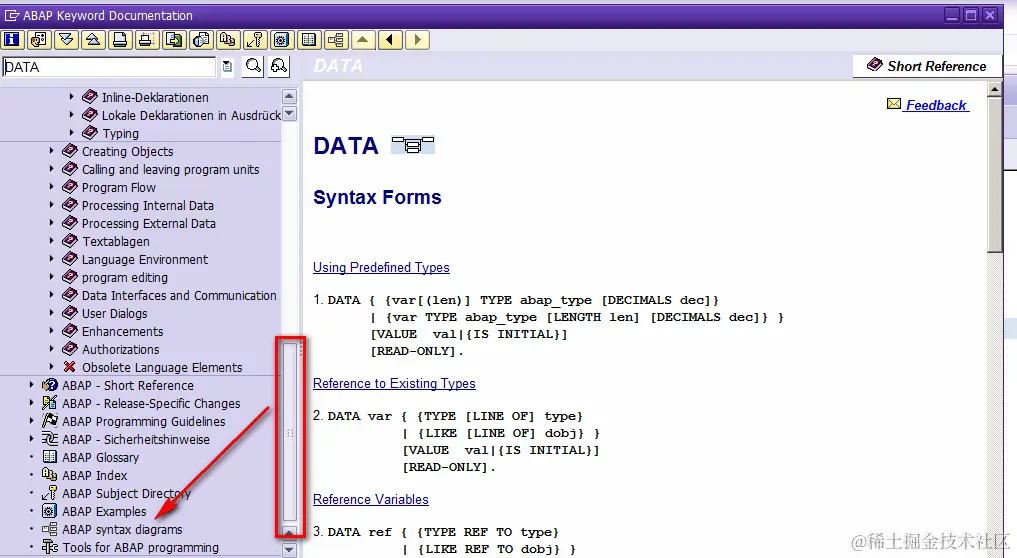Click the print selection icon with dotted frame
The width and height of the screenshot is (1017, 558).
[x=147, y=40]
